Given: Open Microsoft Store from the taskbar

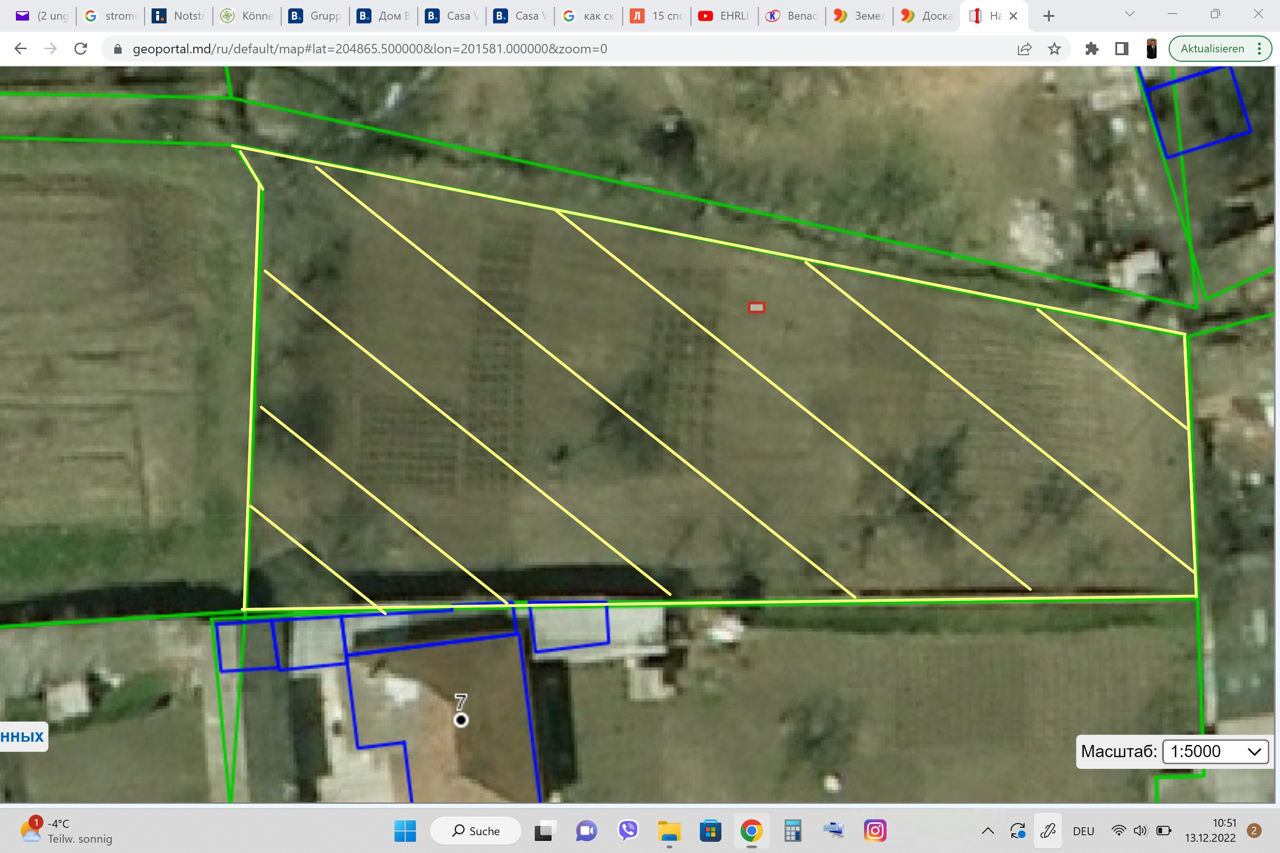Looking at the screenshot, I should (x=710, y=831).
